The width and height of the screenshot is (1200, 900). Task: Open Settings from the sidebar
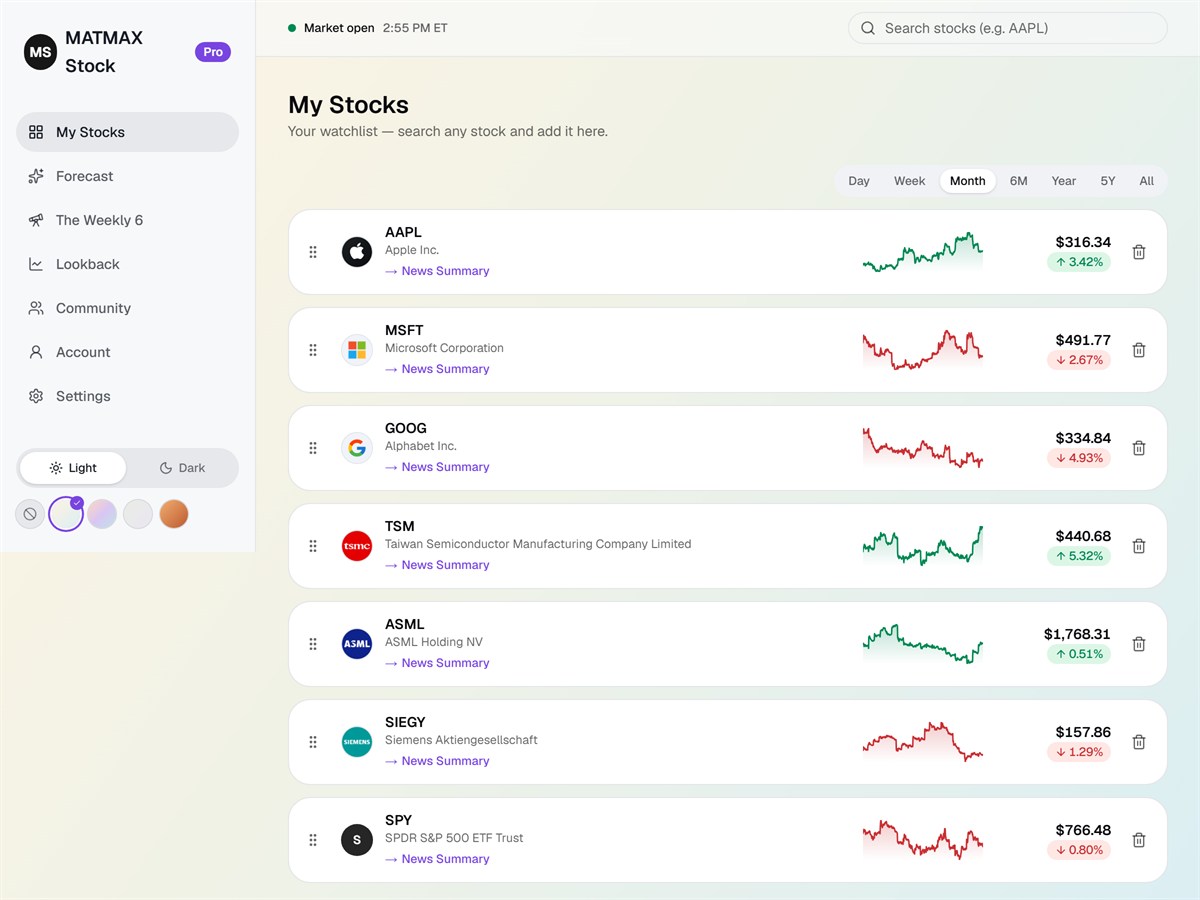pyautogui.click(x=127, y=396)
